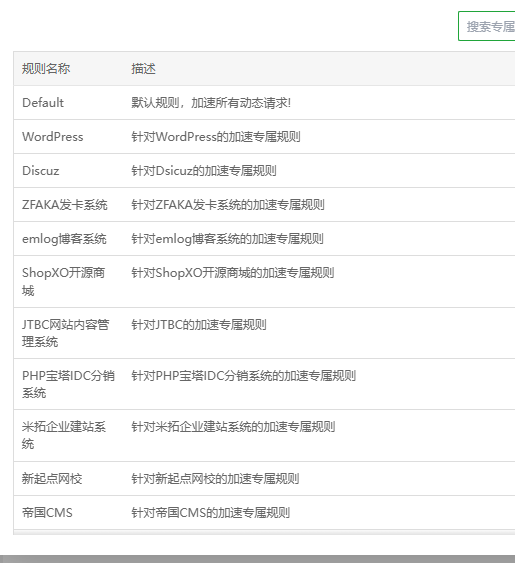Select the 新起点网校 rule name
515x563 pixels.
pos(52,479)
